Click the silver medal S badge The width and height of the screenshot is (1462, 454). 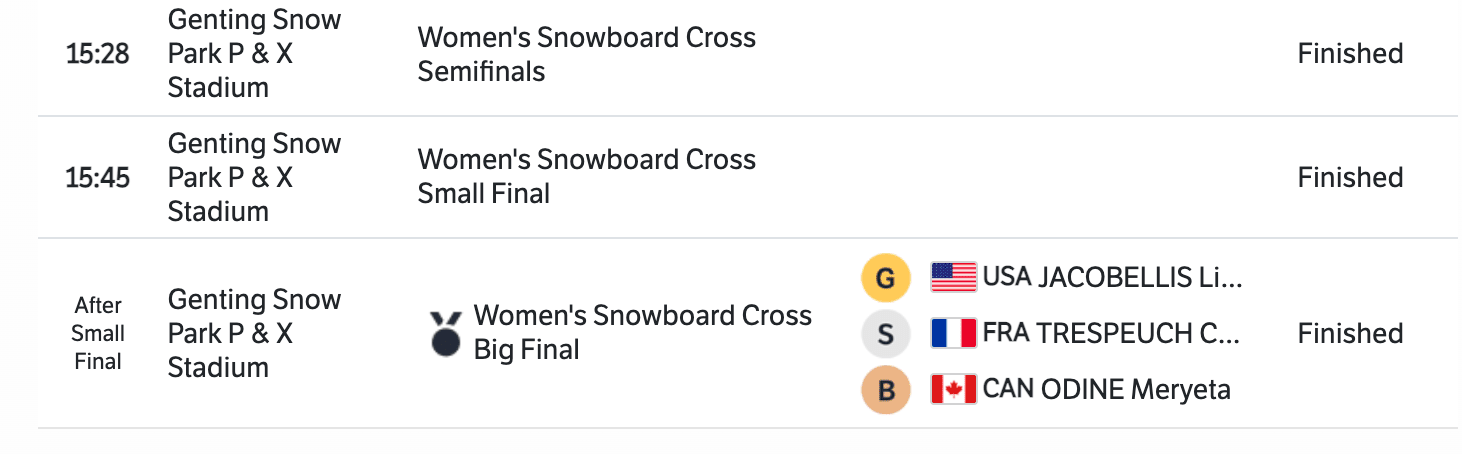[885, 334]
